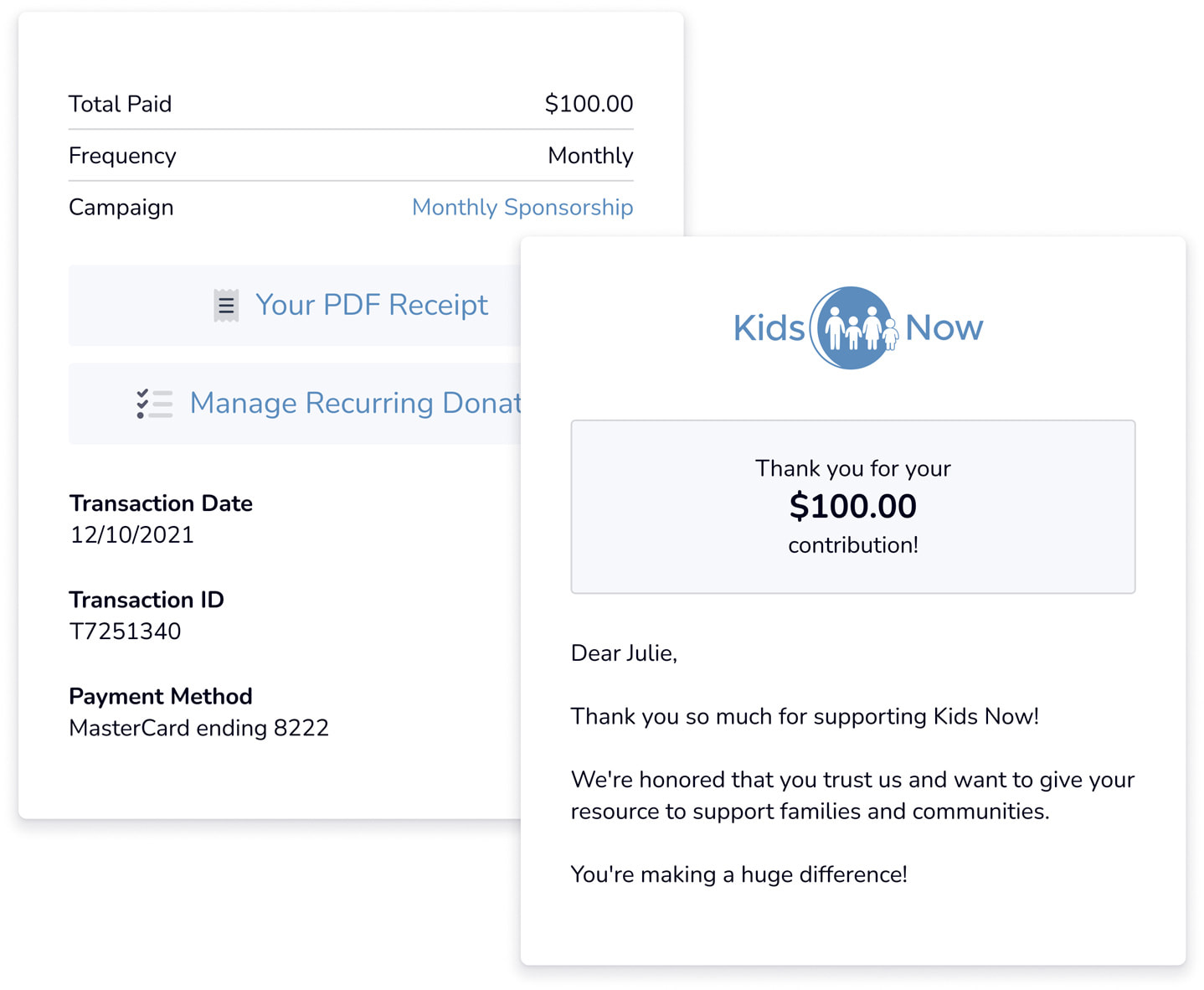Click the Kids text in the logo
Viewport: 1204px width, 990px height.
tap(769, 327)
